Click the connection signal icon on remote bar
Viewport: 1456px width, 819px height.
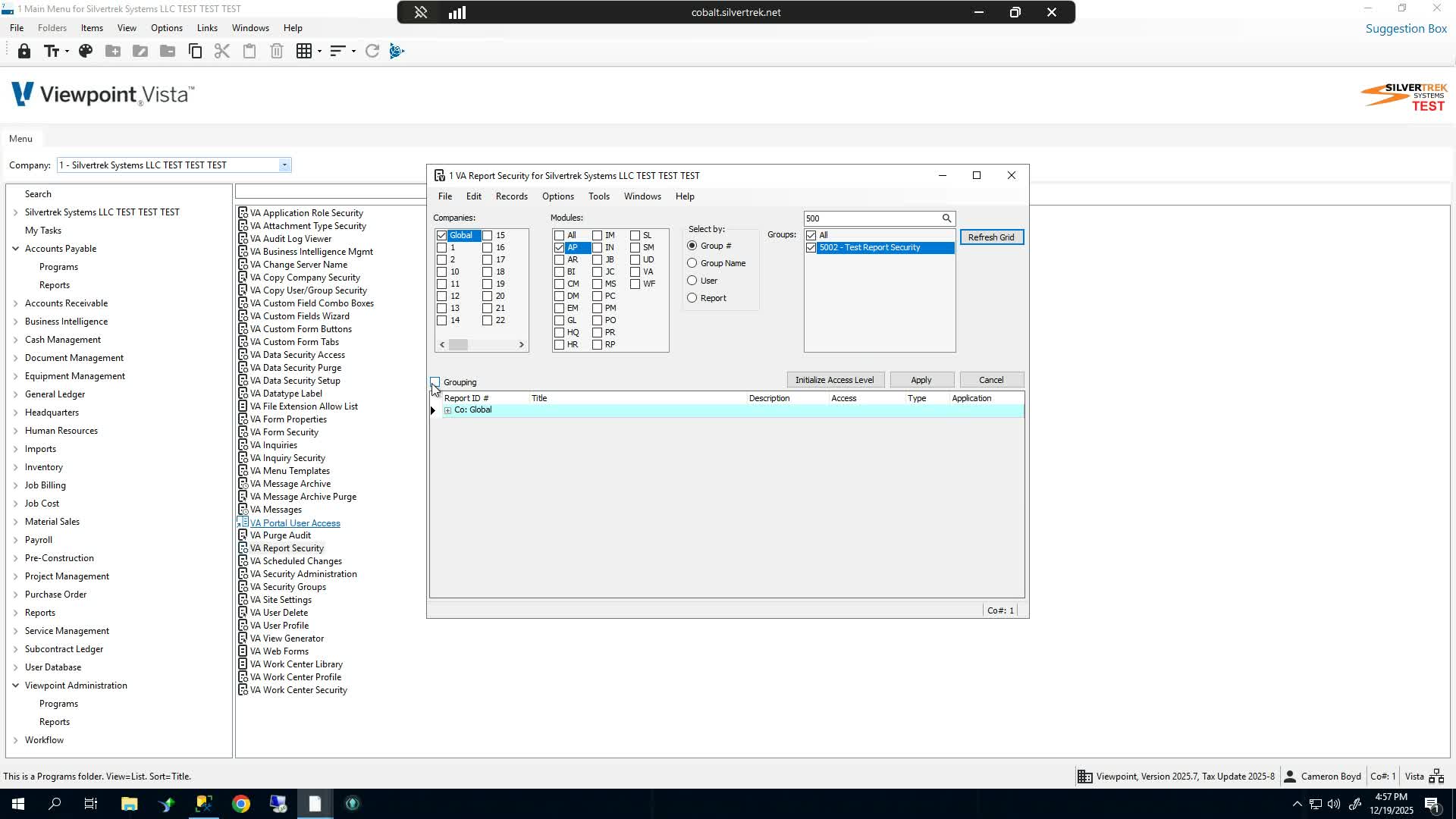pyautogui.click(x=457, y=12)
